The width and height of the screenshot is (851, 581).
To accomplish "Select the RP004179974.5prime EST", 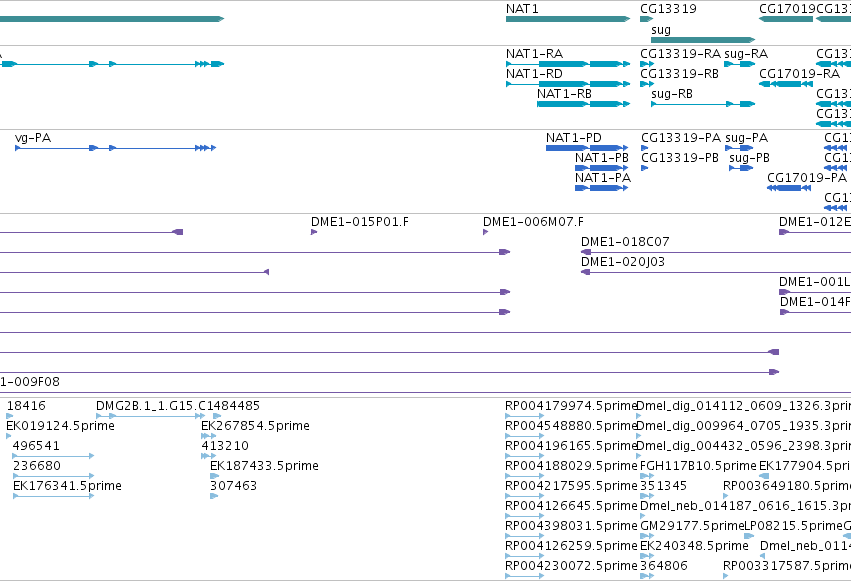I will tap(524, 416).
